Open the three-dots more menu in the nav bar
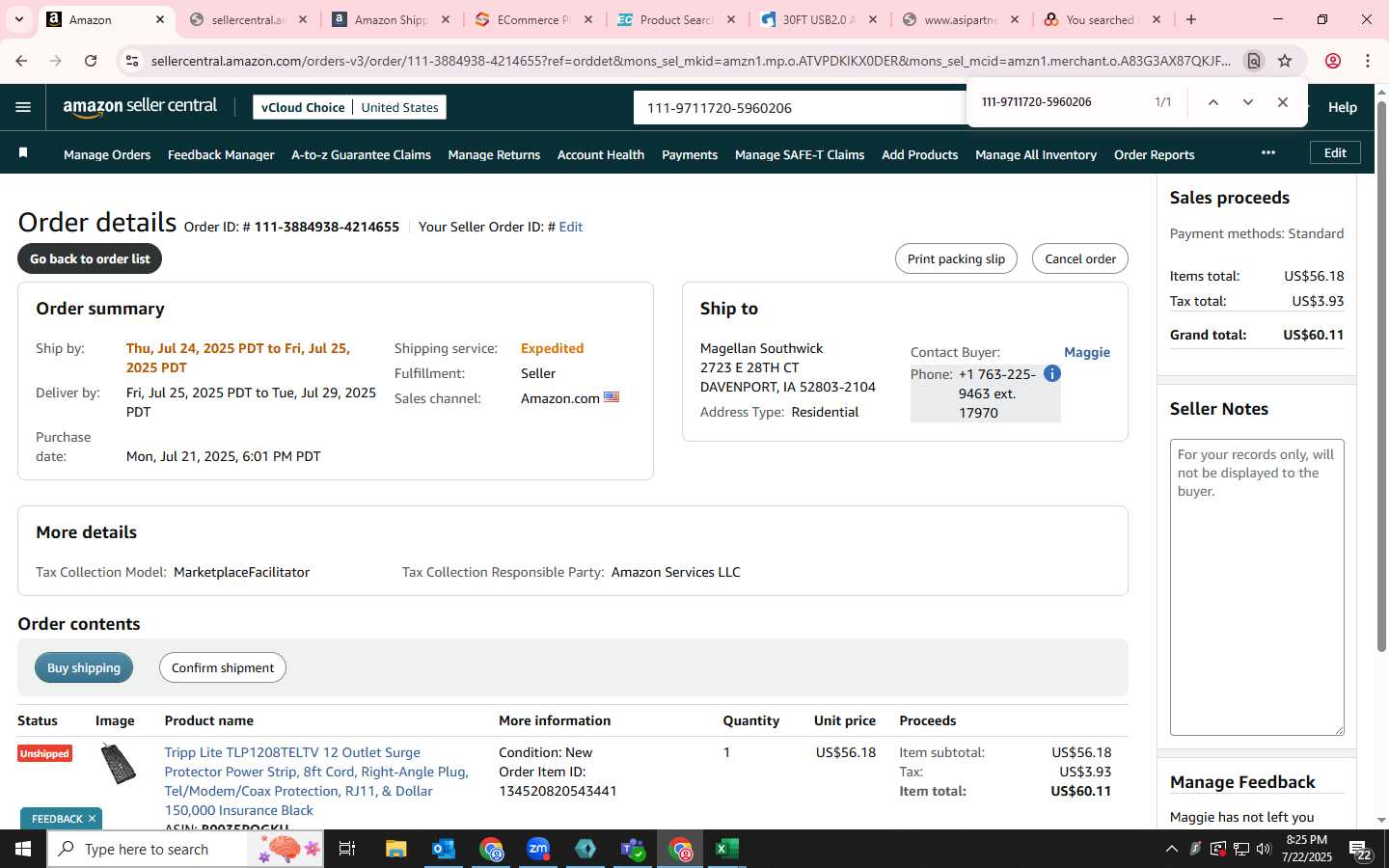This screenshot has width=1389, height=868. tap(1267, 152)
